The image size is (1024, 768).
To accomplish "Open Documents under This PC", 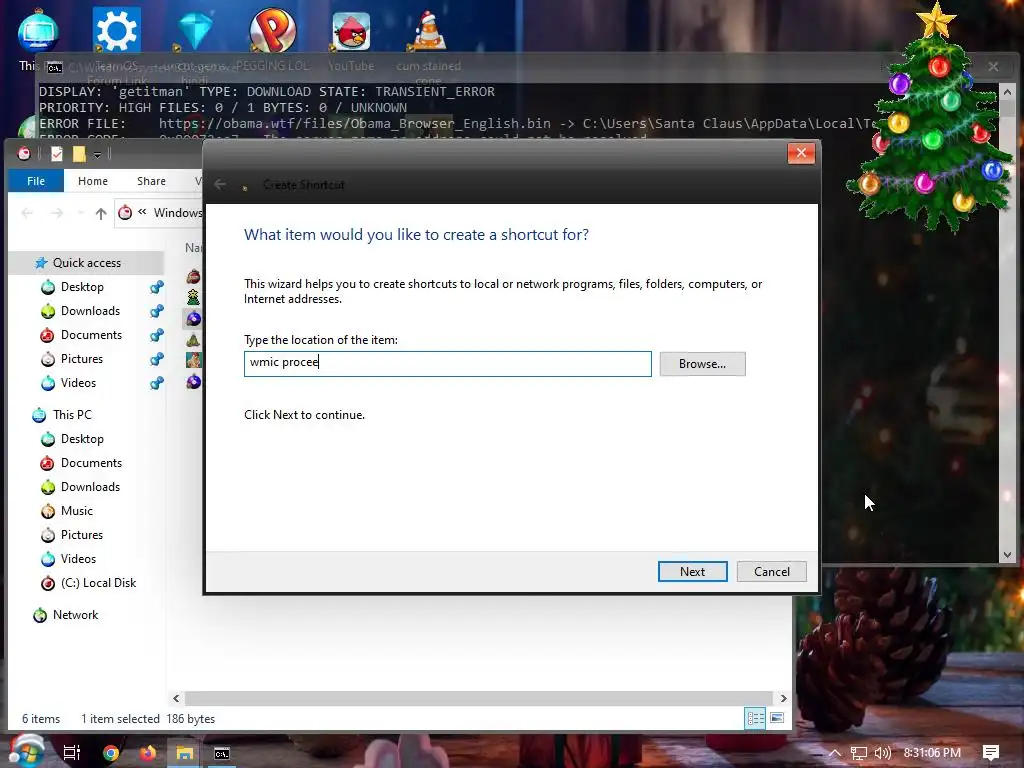I will [x=91, y=463].
